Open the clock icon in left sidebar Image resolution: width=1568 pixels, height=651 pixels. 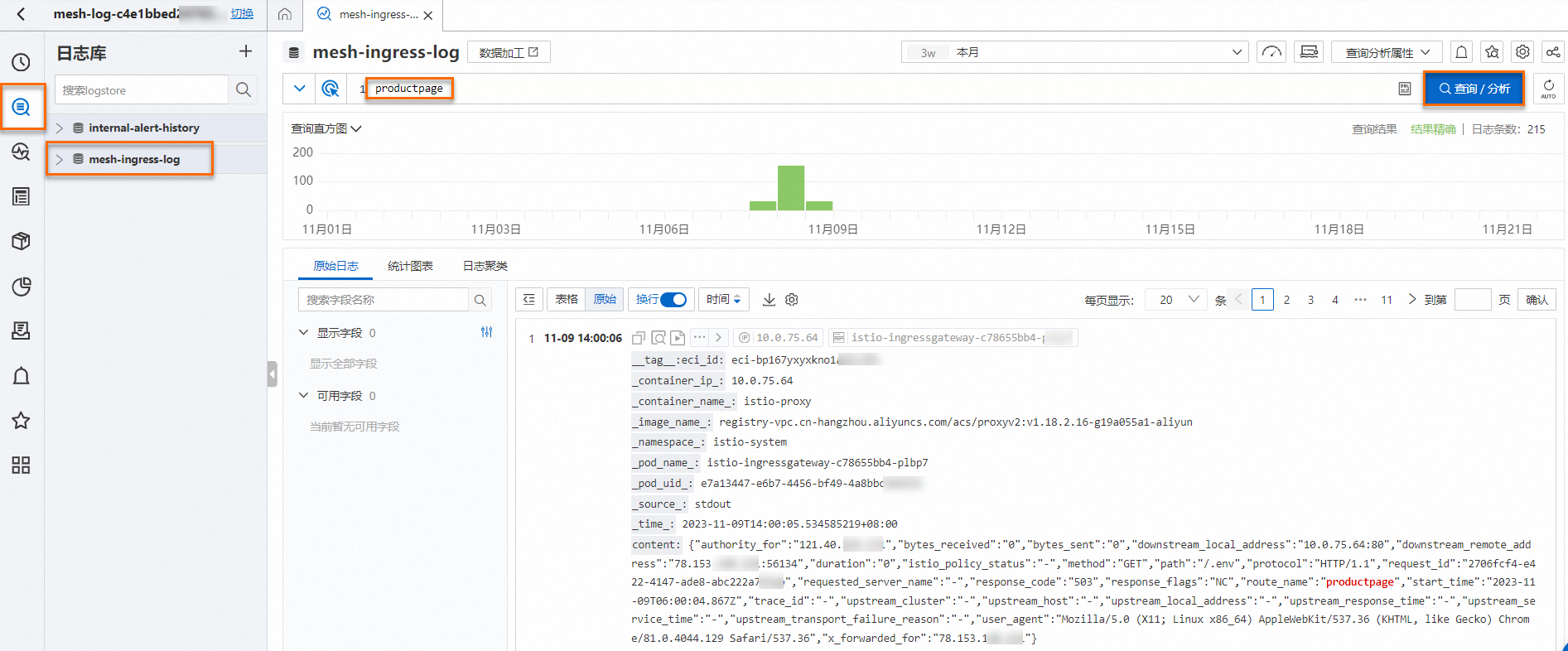click(22, 62)
